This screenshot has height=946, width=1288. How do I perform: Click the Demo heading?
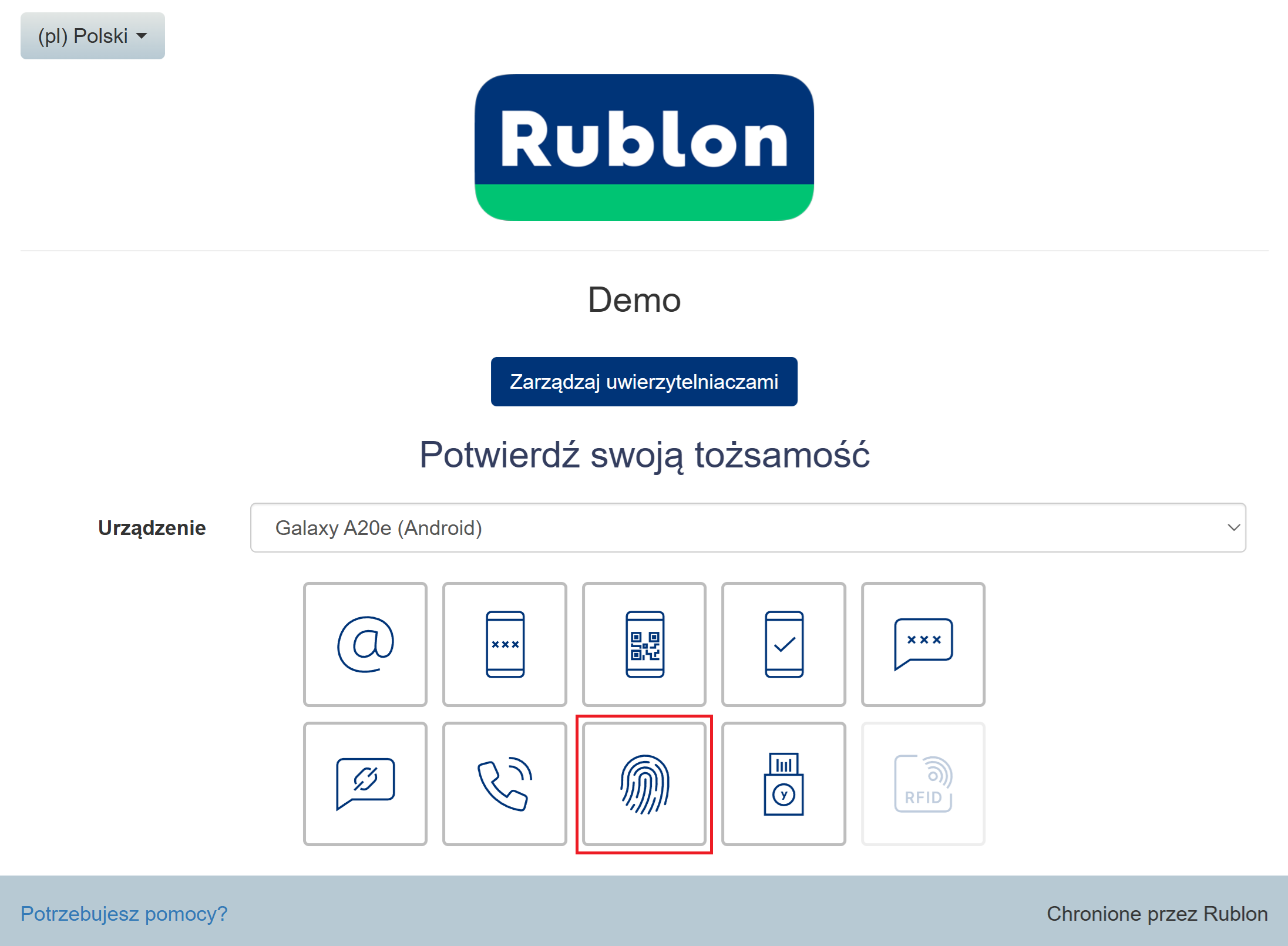(x=634, y=300)
